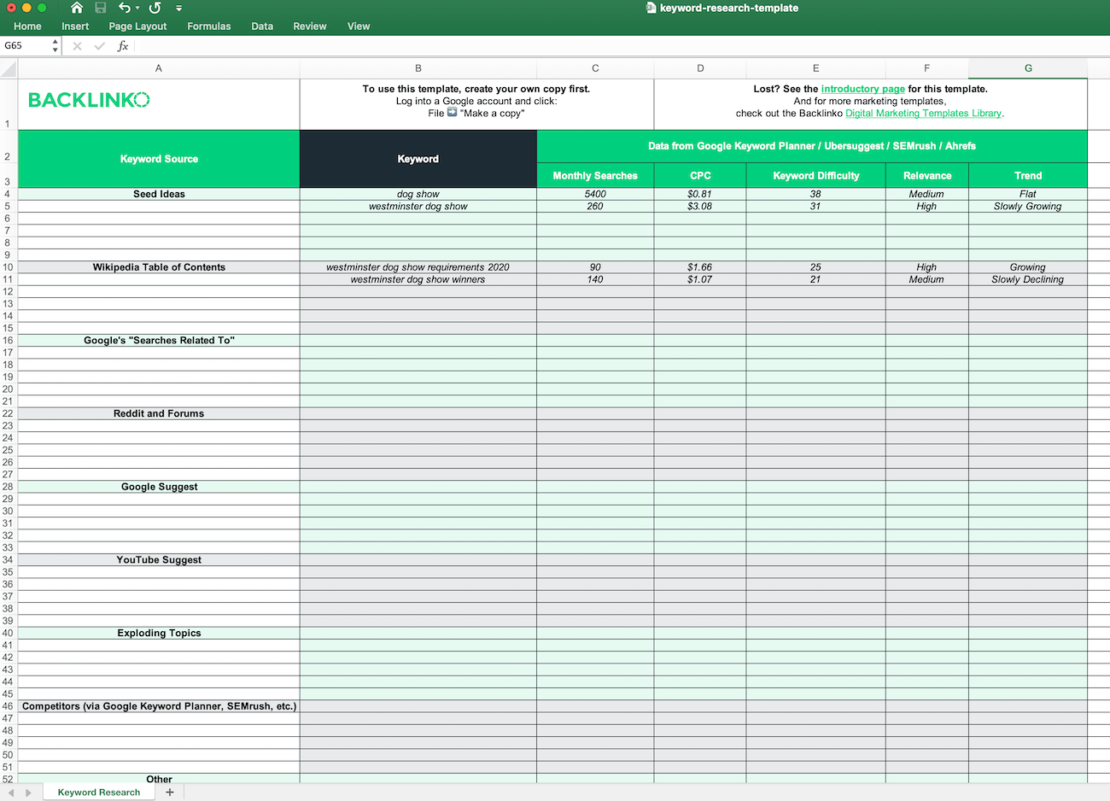Confirm cell entry with the checkmark icon
This screenshot has width=1110, height=801.
pyautogui.click(x=99, y=45)
